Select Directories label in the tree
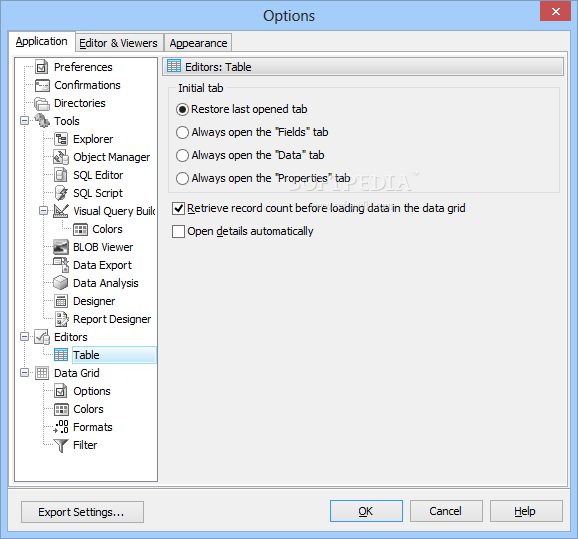Screen dimensions: 578x539 pos(80,103)
